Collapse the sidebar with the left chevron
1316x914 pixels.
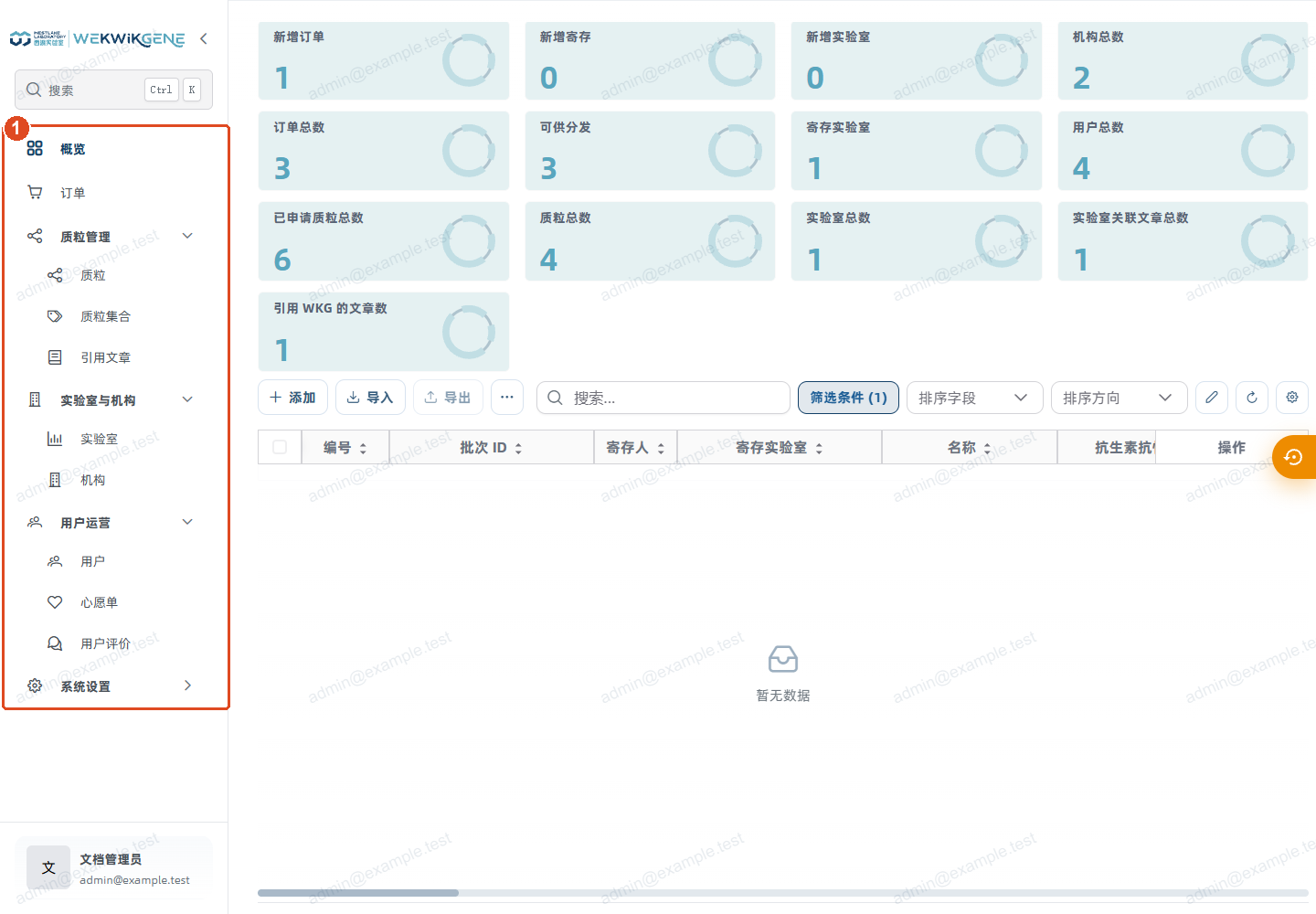[204, 38]
